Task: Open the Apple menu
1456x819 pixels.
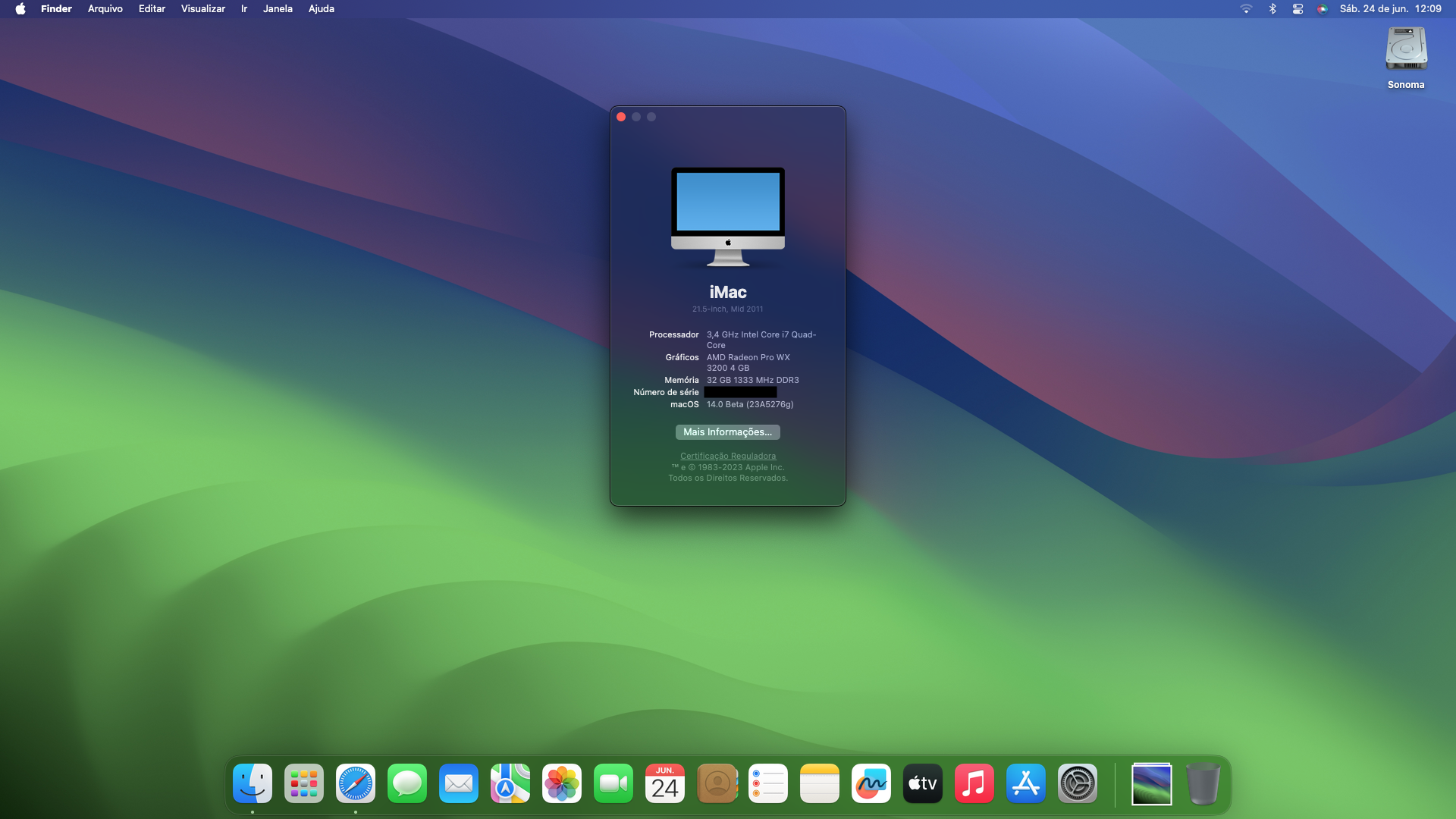Action: click(20, 9)
